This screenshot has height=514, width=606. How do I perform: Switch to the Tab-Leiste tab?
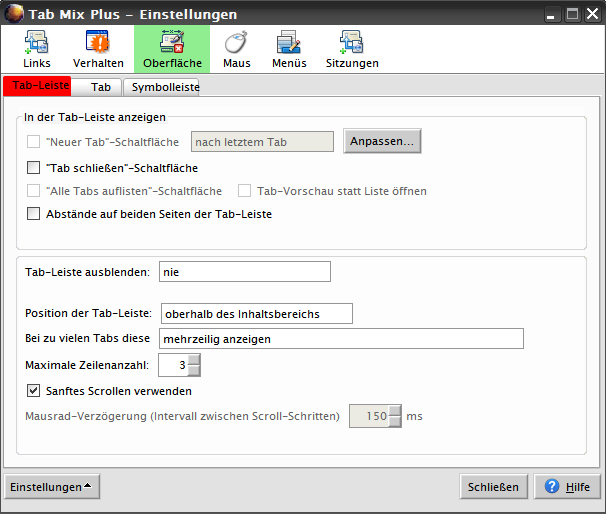(37, 86)
